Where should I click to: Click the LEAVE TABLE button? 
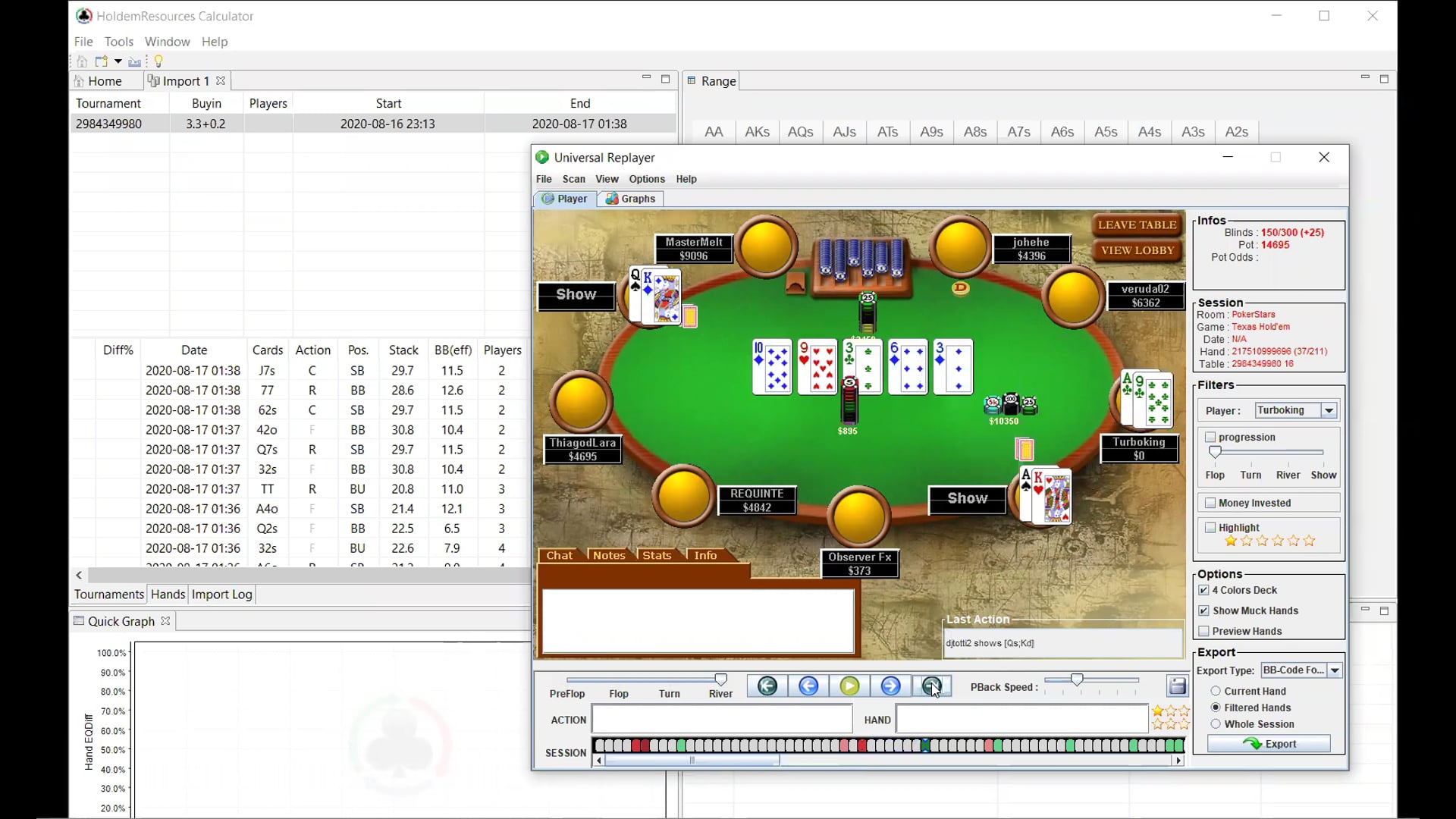tap(1137, 225)
